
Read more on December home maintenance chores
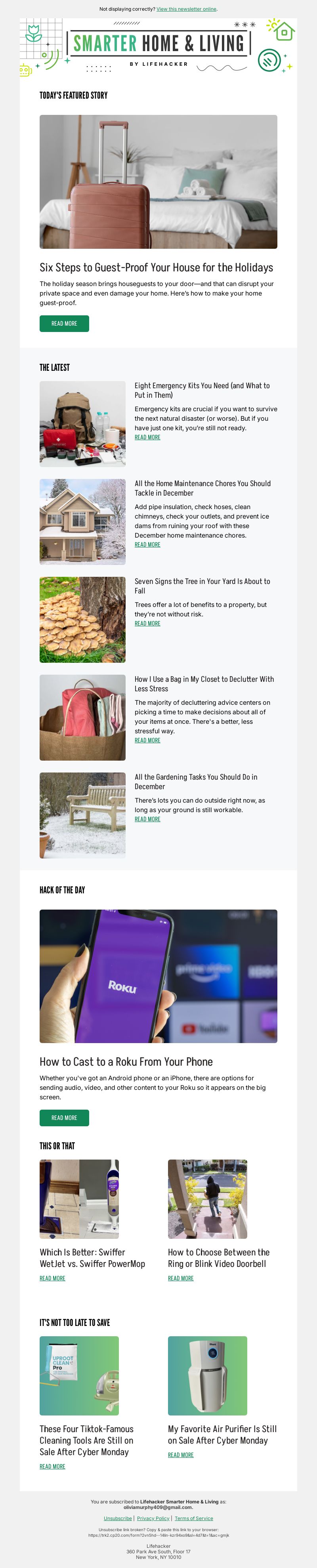tap(147, 545)
